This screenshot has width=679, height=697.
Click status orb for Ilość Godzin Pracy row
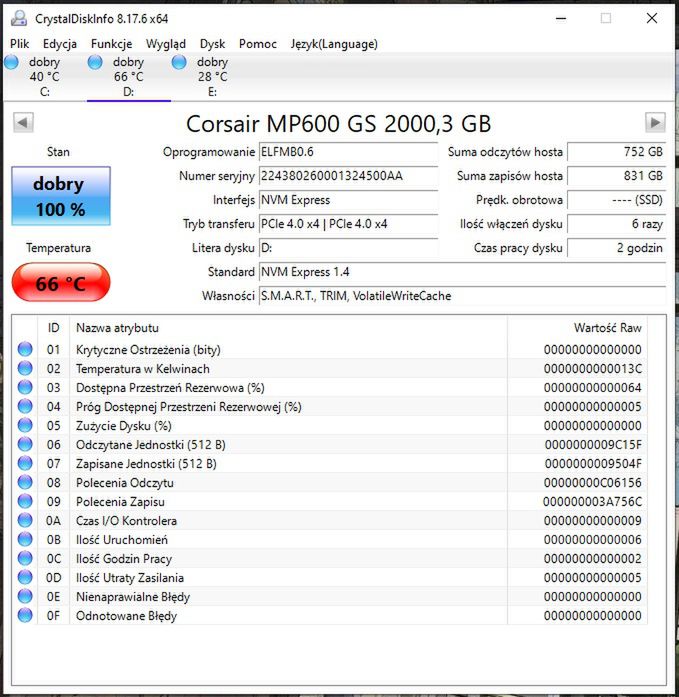click(x=25, y=558)
